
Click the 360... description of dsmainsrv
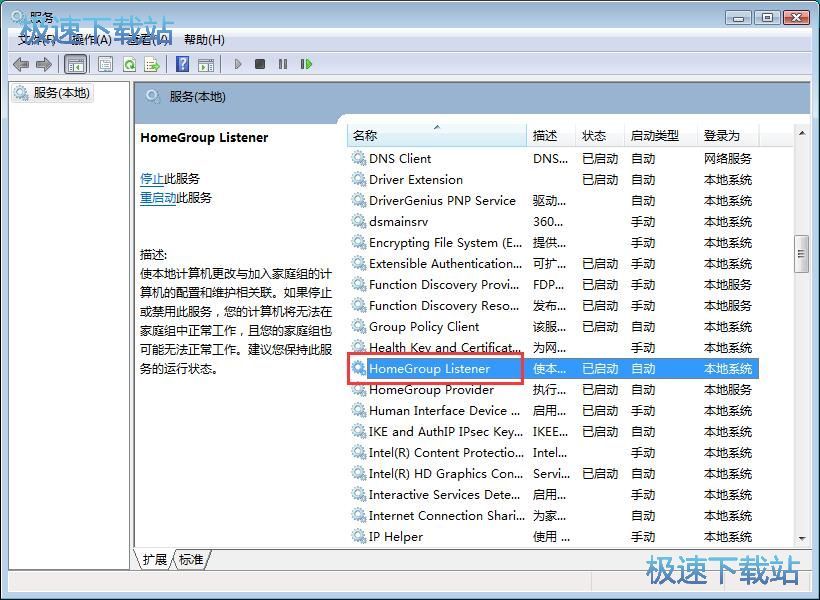pyautogui.click(x=548, y=222)
